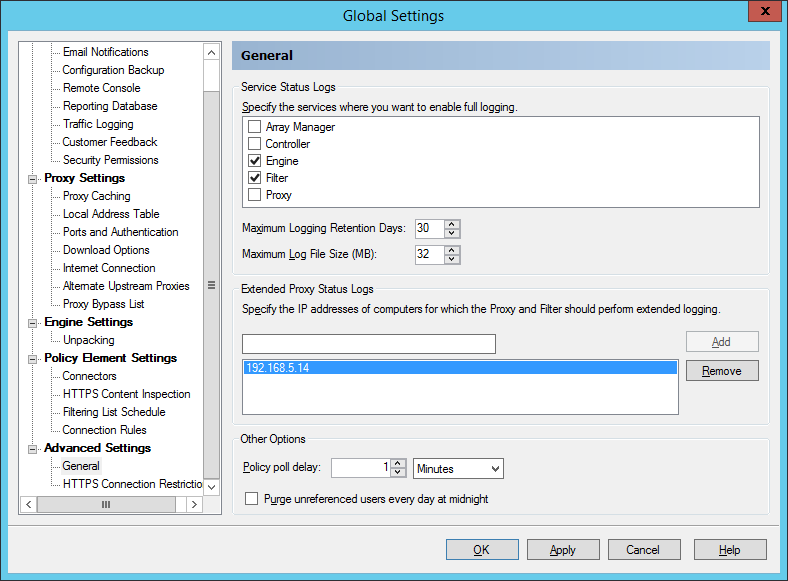This screenshot has width=788, height=581.
Task: Click OK to save settings
Action: (x=481, y=550)
